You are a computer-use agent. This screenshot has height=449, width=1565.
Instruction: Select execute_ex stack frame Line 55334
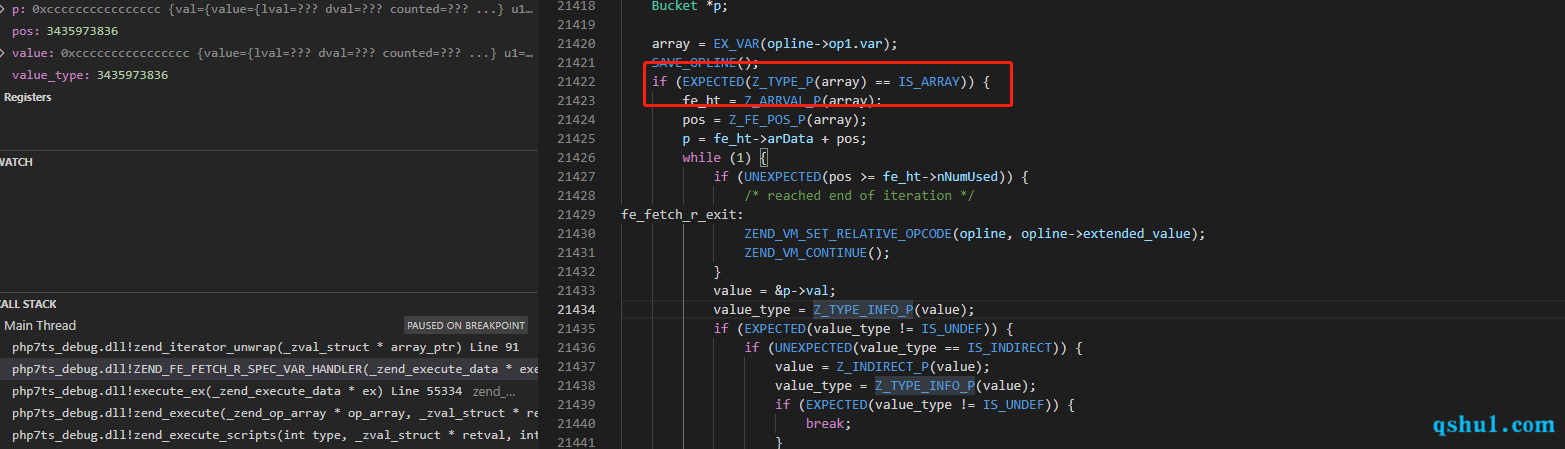click(x=269, y=391)
